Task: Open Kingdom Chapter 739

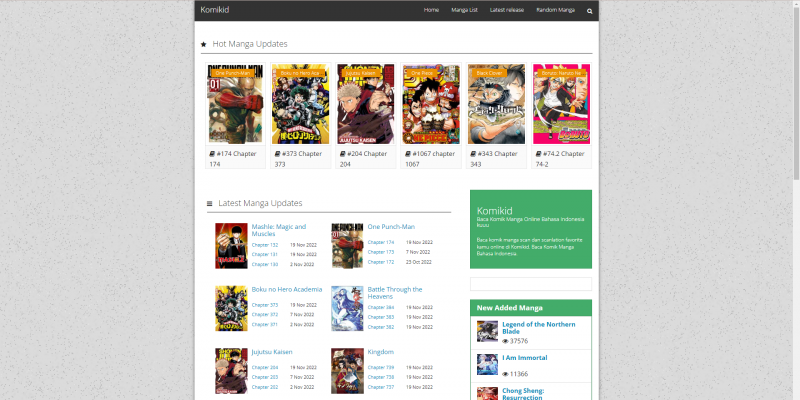Action: [x=381, y=367]
